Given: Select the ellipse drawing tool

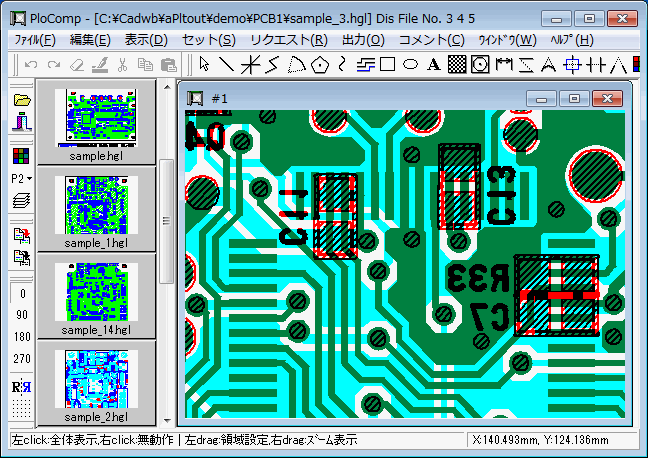Looking at the screenshot, I should [410, 64].
